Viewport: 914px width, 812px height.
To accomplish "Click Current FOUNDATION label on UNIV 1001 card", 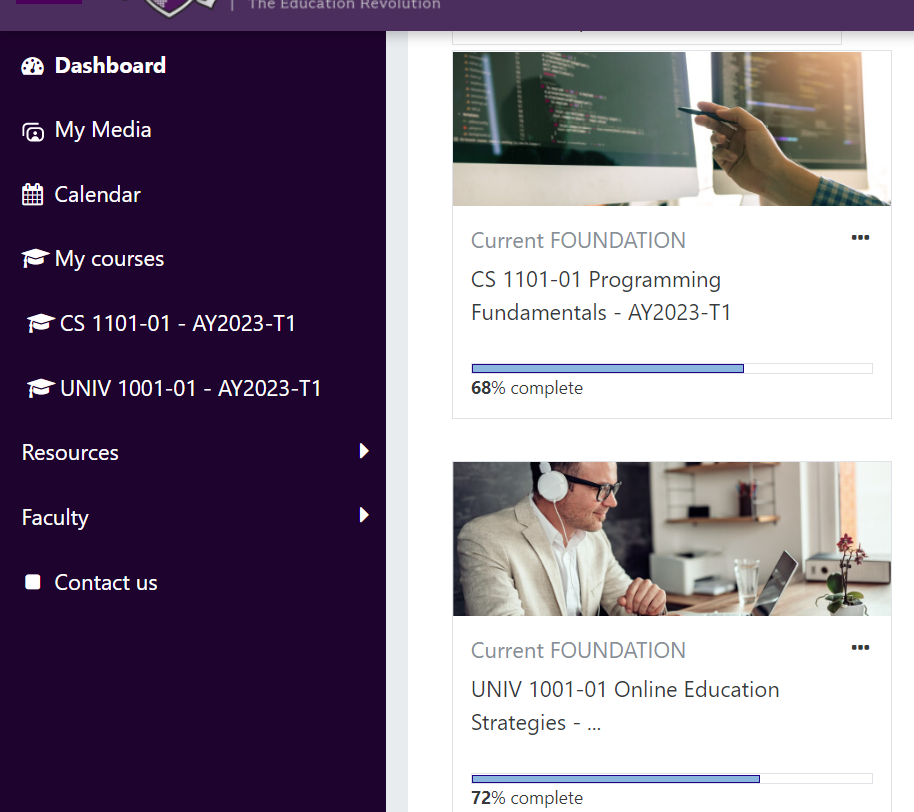I will pyautogui.click(x=578, y=651).
